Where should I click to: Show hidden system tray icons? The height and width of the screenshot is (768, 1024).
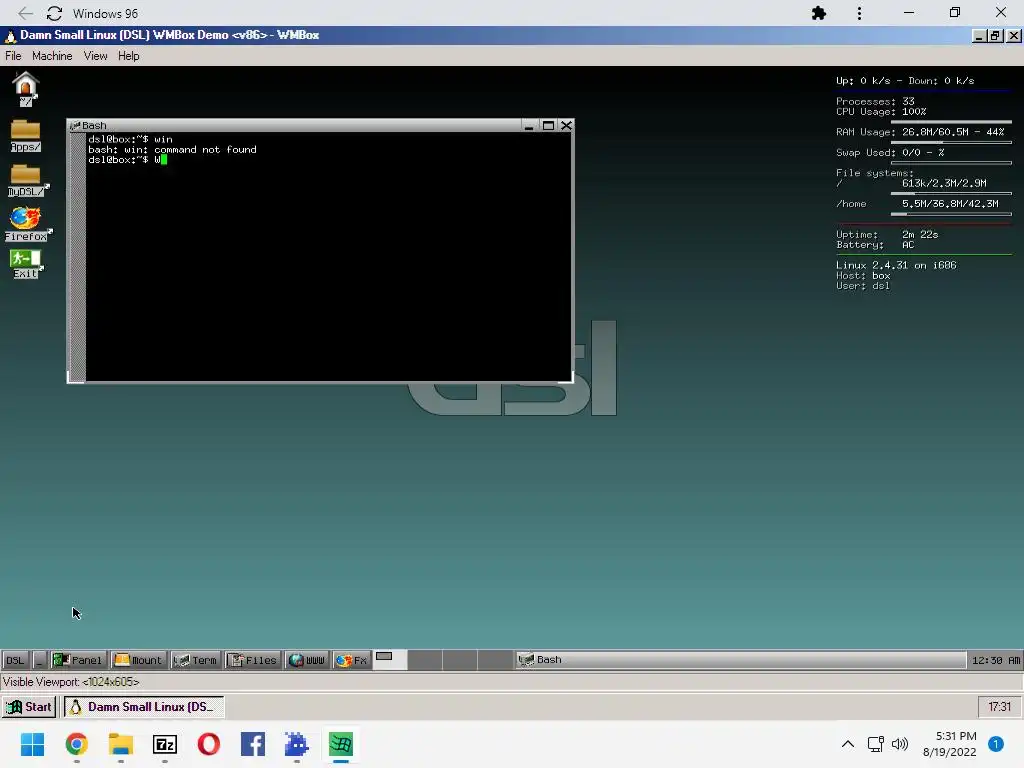pos(848,744)
